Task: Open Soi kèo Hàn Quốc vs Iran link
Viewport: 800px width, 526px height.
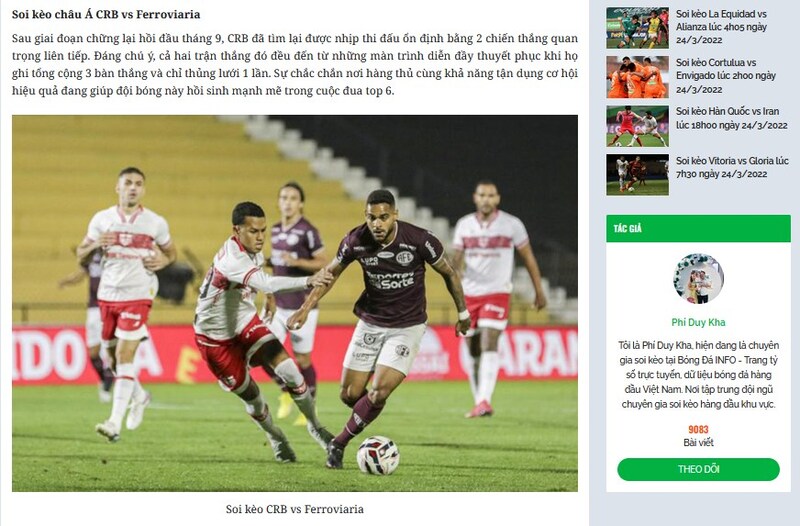Action: tap(732, 118)
